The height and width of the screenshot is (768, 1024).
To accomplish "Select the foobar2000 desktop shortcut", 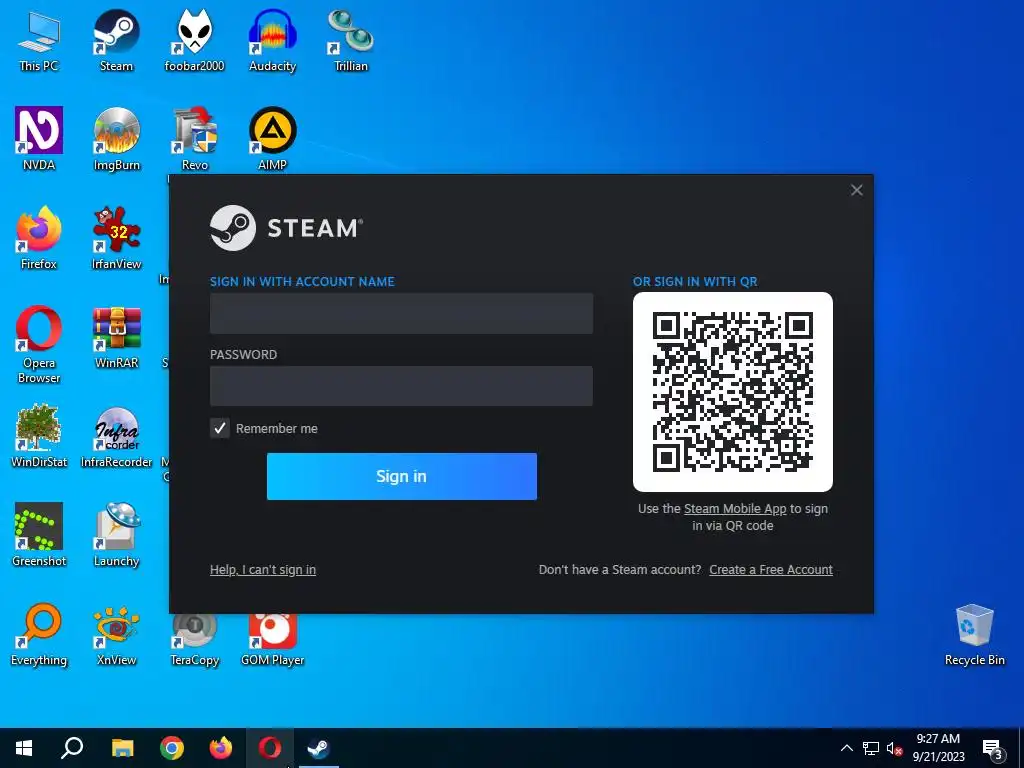I will coord(194,40).
